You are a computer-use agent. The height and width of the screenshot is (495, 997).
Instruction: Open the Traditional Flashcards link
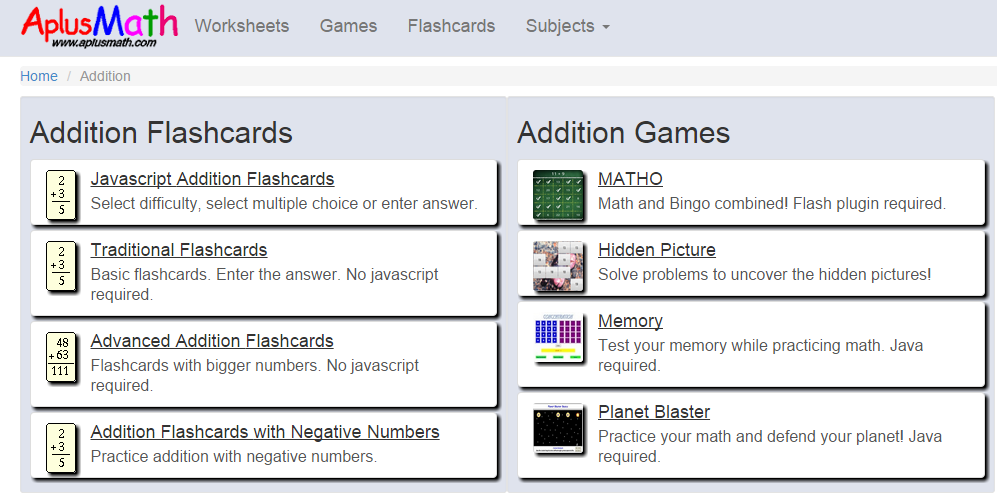point(179,250)
